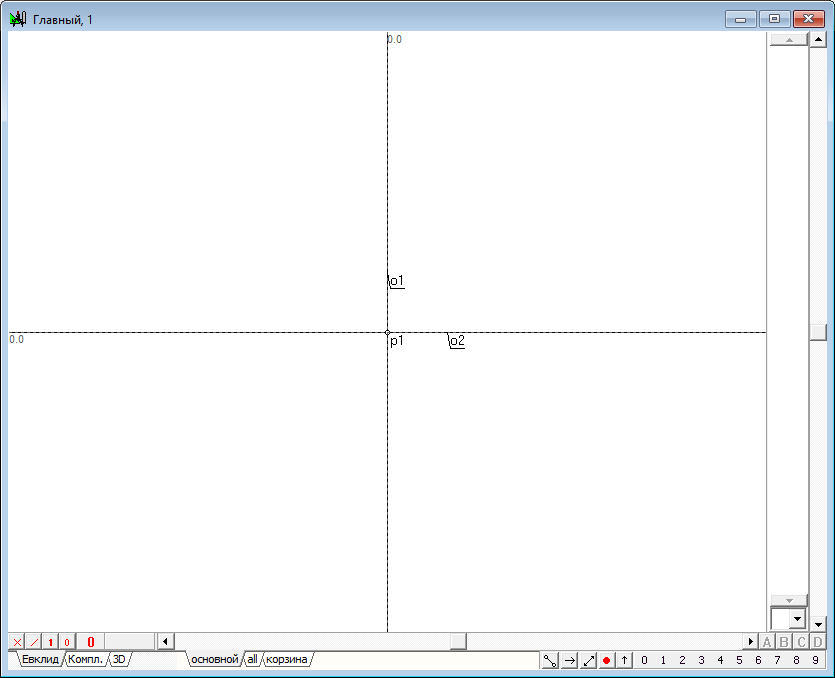The height and width of the screenshot is (678, 835).
Task: Click digit 0 in bottom number row
Action: (644, 660)
